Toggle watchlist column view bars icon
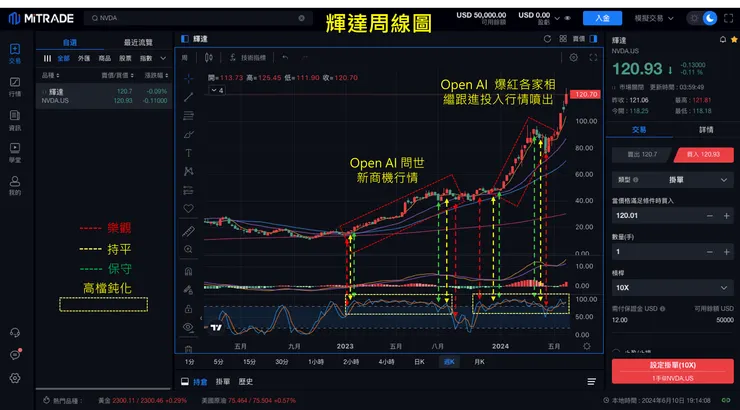The width and height of the screenshot is (740, 410). point(47,59)
